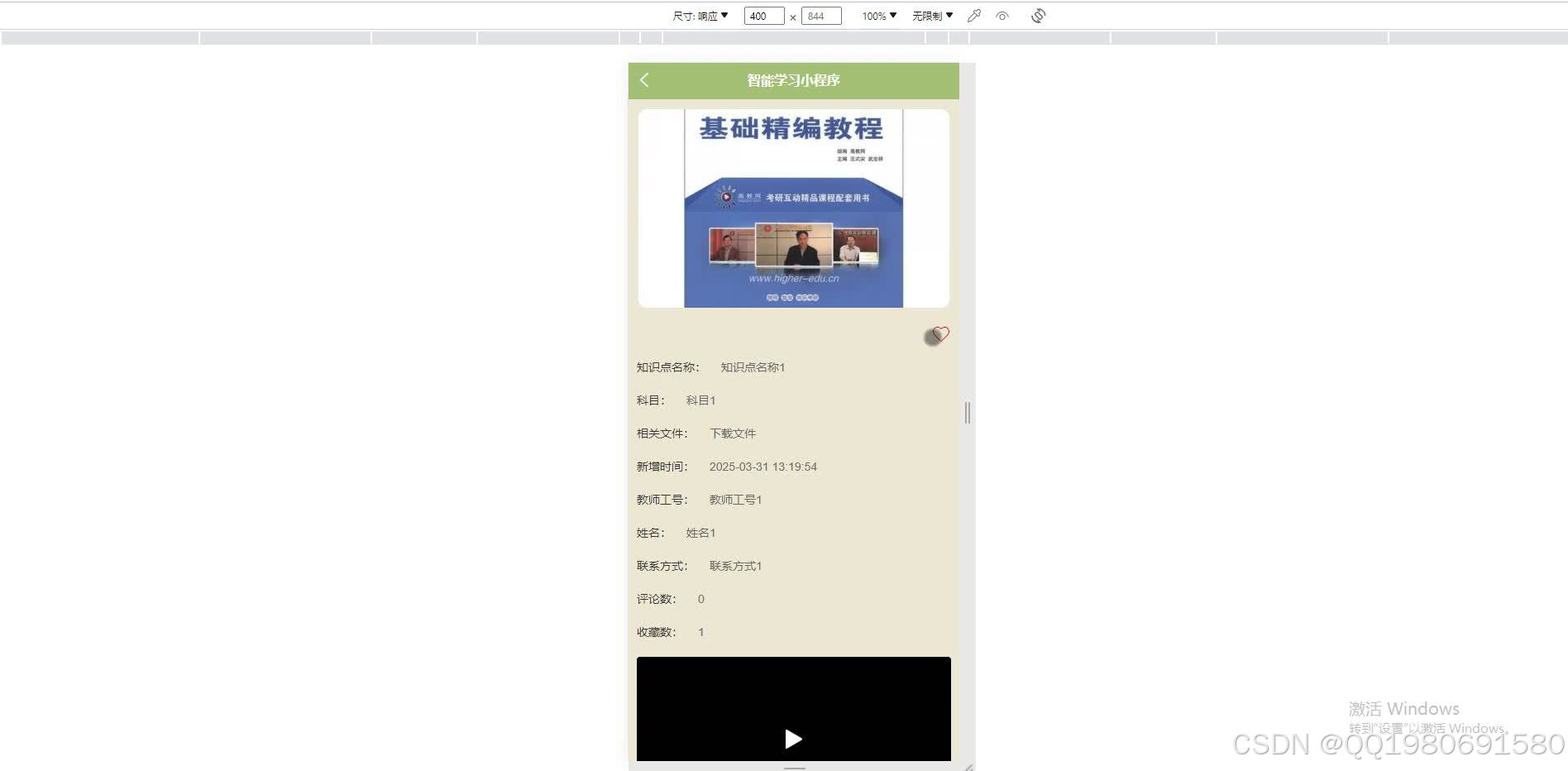Toggle the heart favorite icon
Image resolution: width=1568 pixels, height=771 pixels.
coord(939,334)
